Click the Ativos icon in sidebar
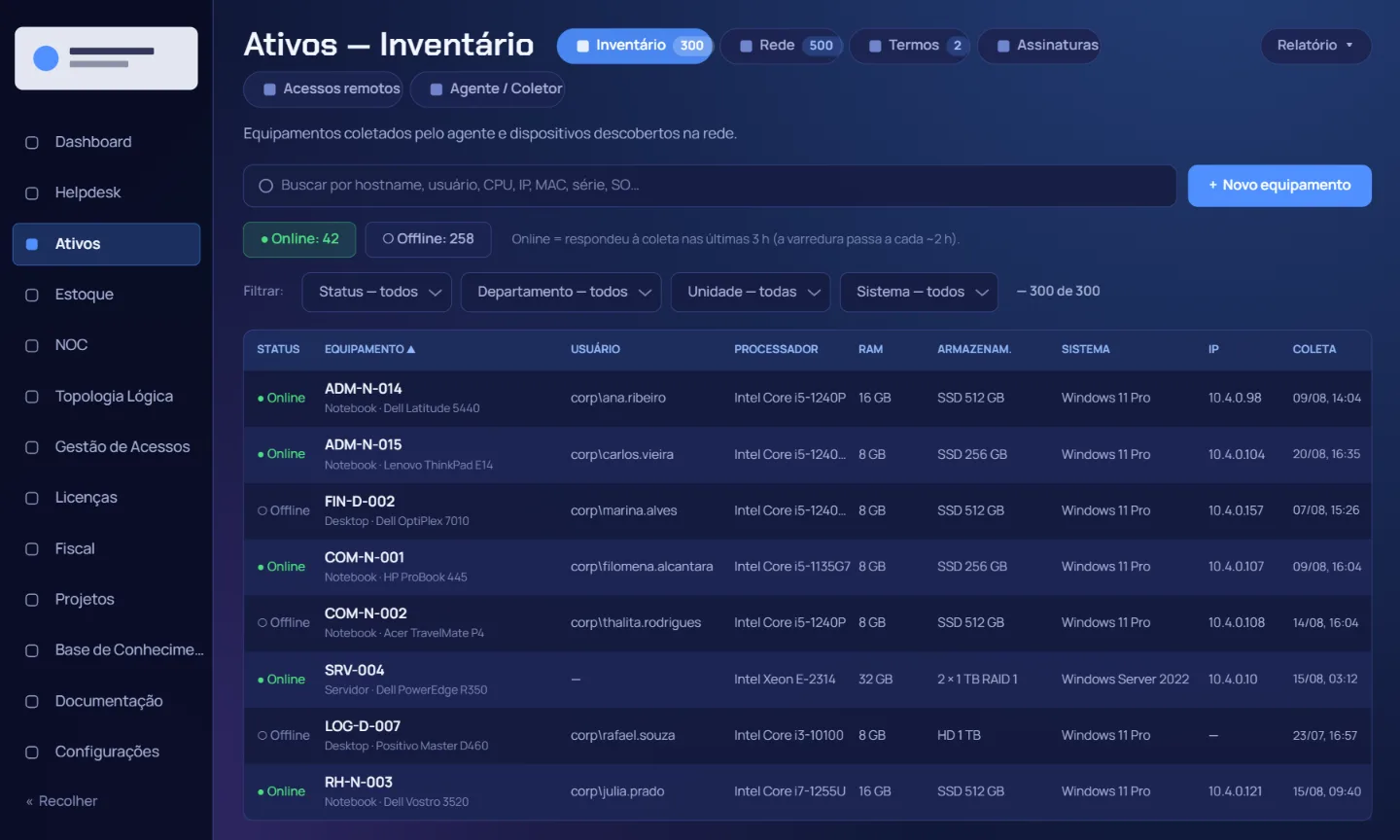Image resolution: width=1400 pixels, height=840 pixels. (32, 244)
